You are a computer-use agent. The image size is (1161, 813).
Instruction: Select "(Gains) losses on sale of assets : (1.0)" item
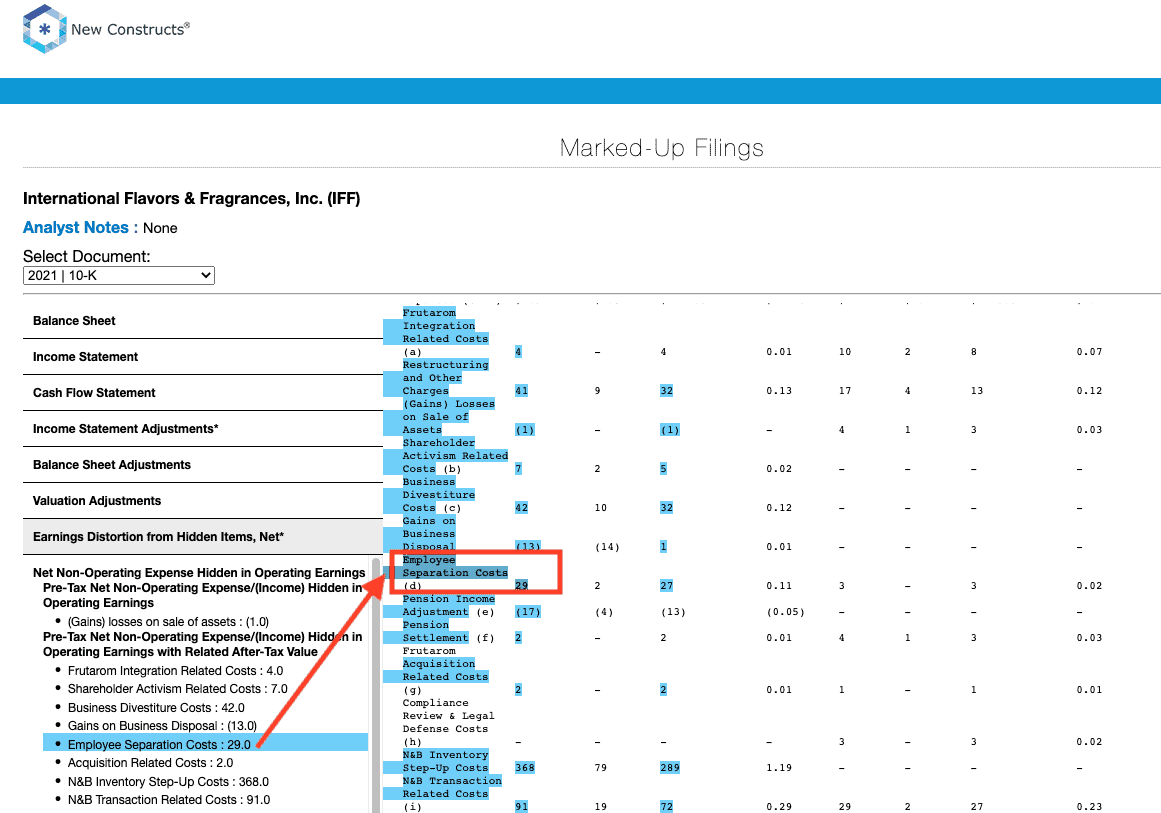pyautogui.click(x=168, y=622)
